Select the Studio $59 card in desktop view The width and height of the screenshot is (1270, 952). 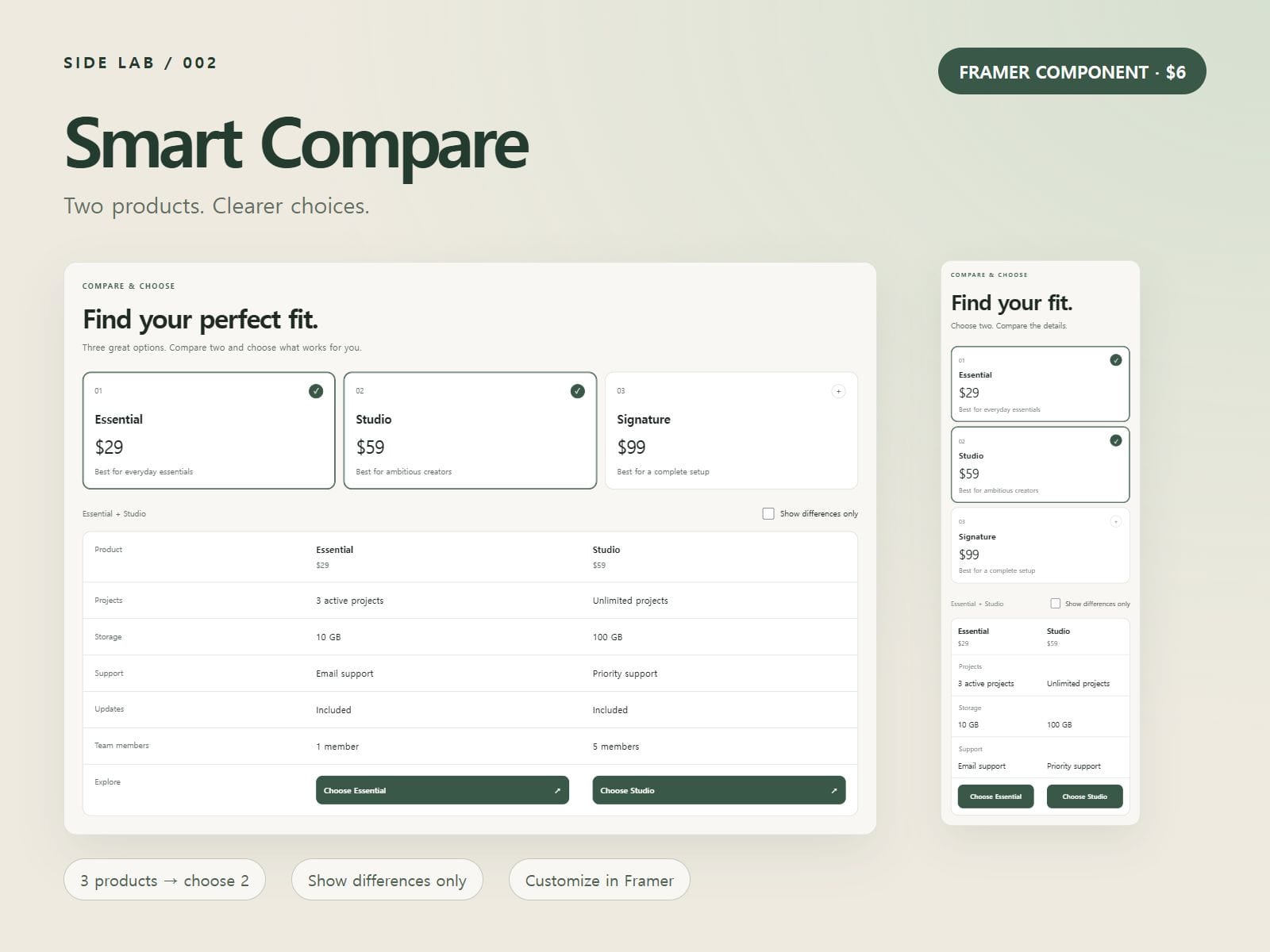click(470, 431)
